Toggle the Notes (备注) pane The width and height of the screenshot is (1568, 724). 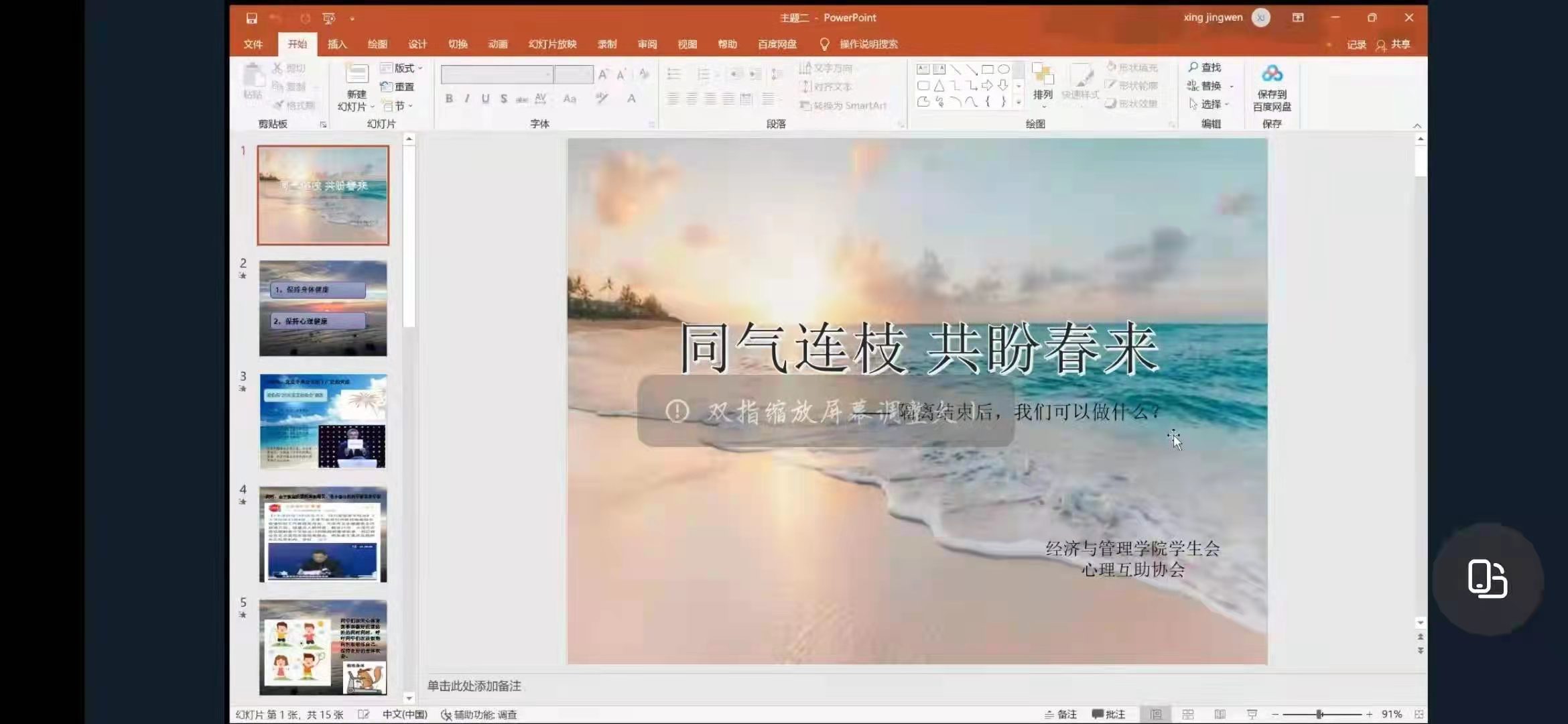pyautogui.click(x=1061, y=715)
